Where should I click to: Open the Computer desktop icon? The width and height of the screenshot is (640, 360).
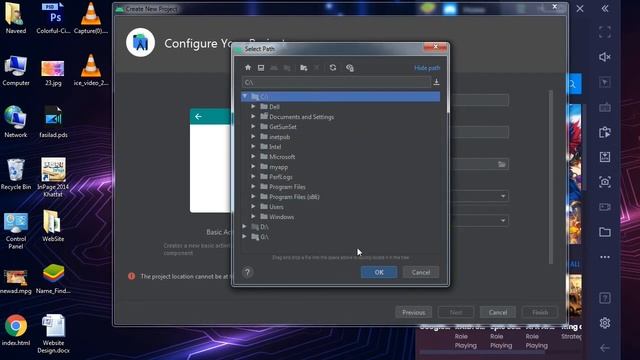point(16,71)
